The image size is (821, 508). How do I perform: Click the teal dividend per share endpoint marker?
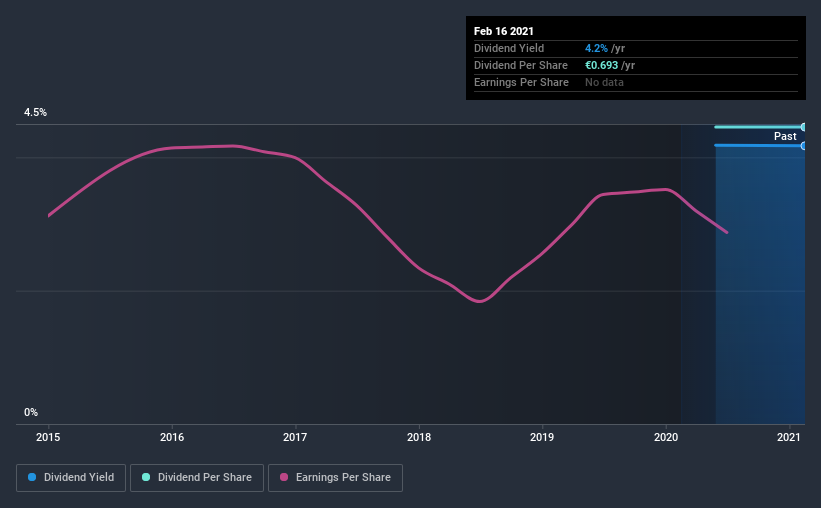click(x=803, y=127)
